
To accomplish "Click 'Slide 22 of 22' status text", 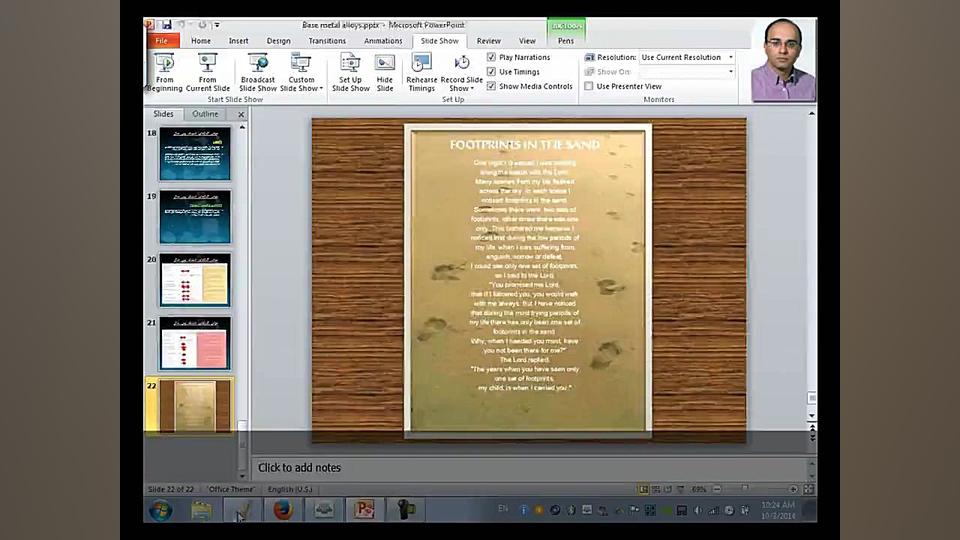I will pyautogui.click(x=170, y=489).
